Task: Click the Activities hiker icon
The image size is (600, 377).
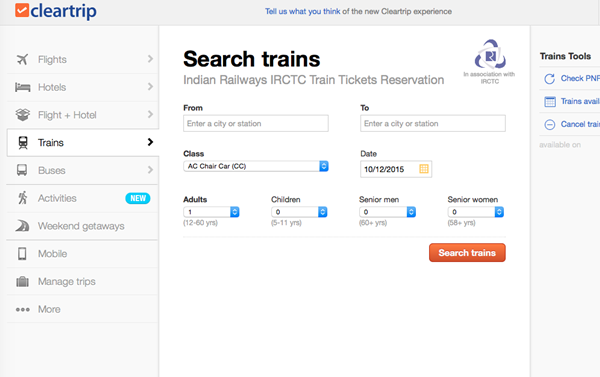Action: click(23, 198)
